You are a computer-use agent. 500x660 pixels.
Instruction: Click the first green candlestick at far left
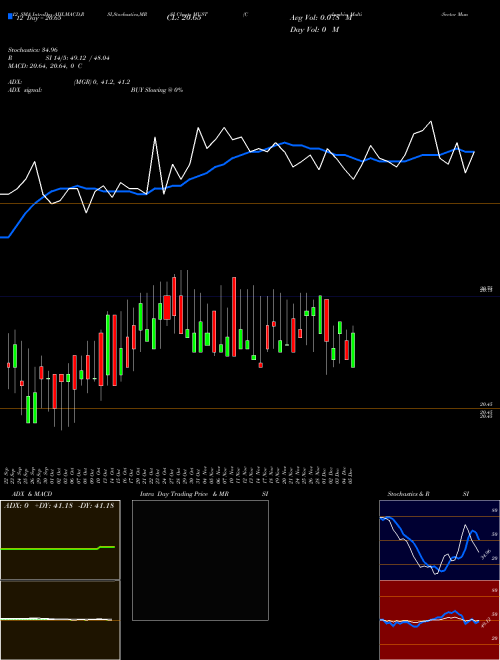coord(15,356)
